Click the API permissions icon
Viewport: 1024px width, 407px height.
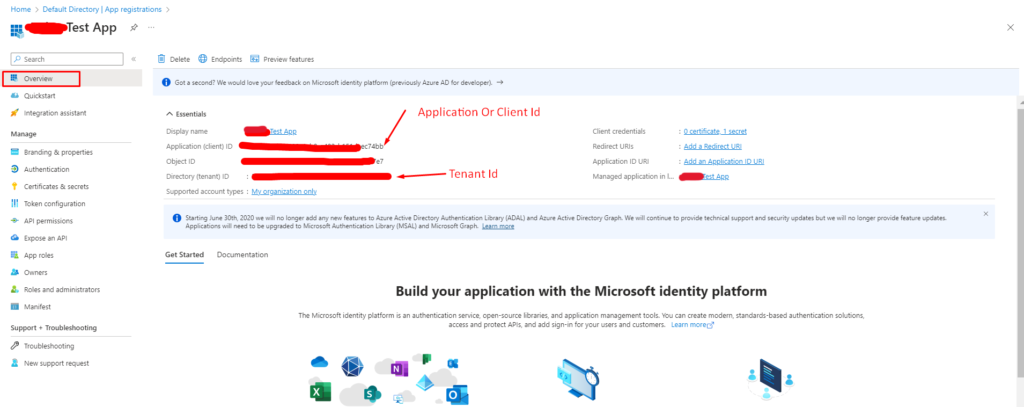[14, 221]
